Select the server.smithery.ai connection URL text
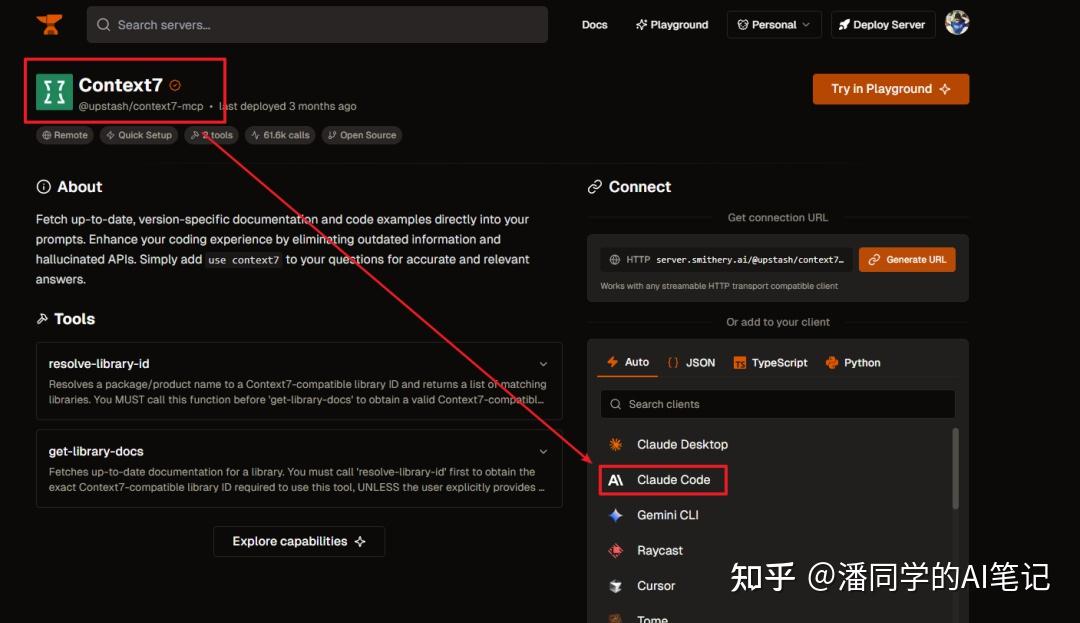This screenshot has width=1080, height=623. coord(749,260)
